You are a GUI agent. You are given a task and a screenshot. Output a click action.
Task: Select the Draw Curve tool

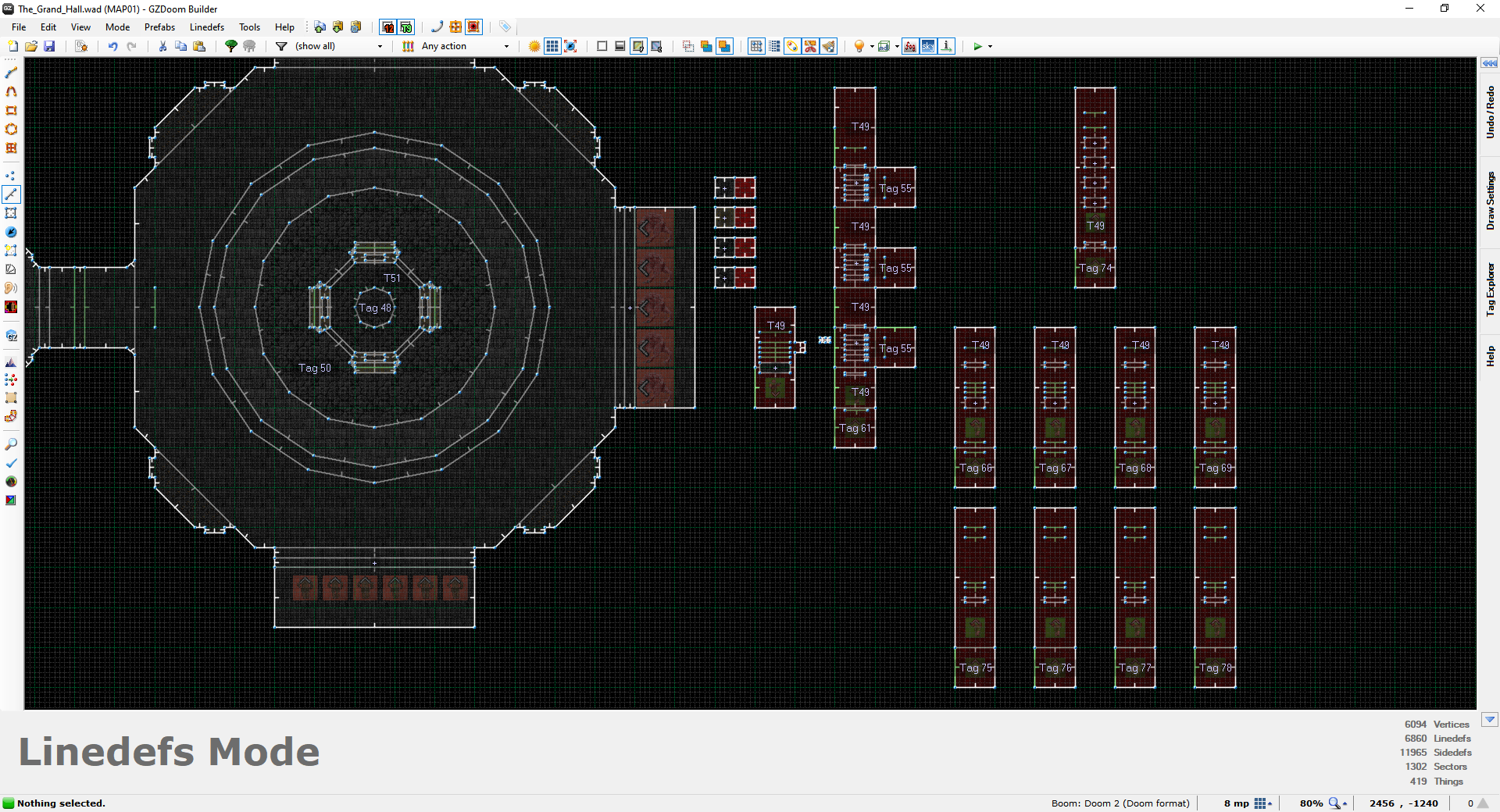[x=11, y=91]
